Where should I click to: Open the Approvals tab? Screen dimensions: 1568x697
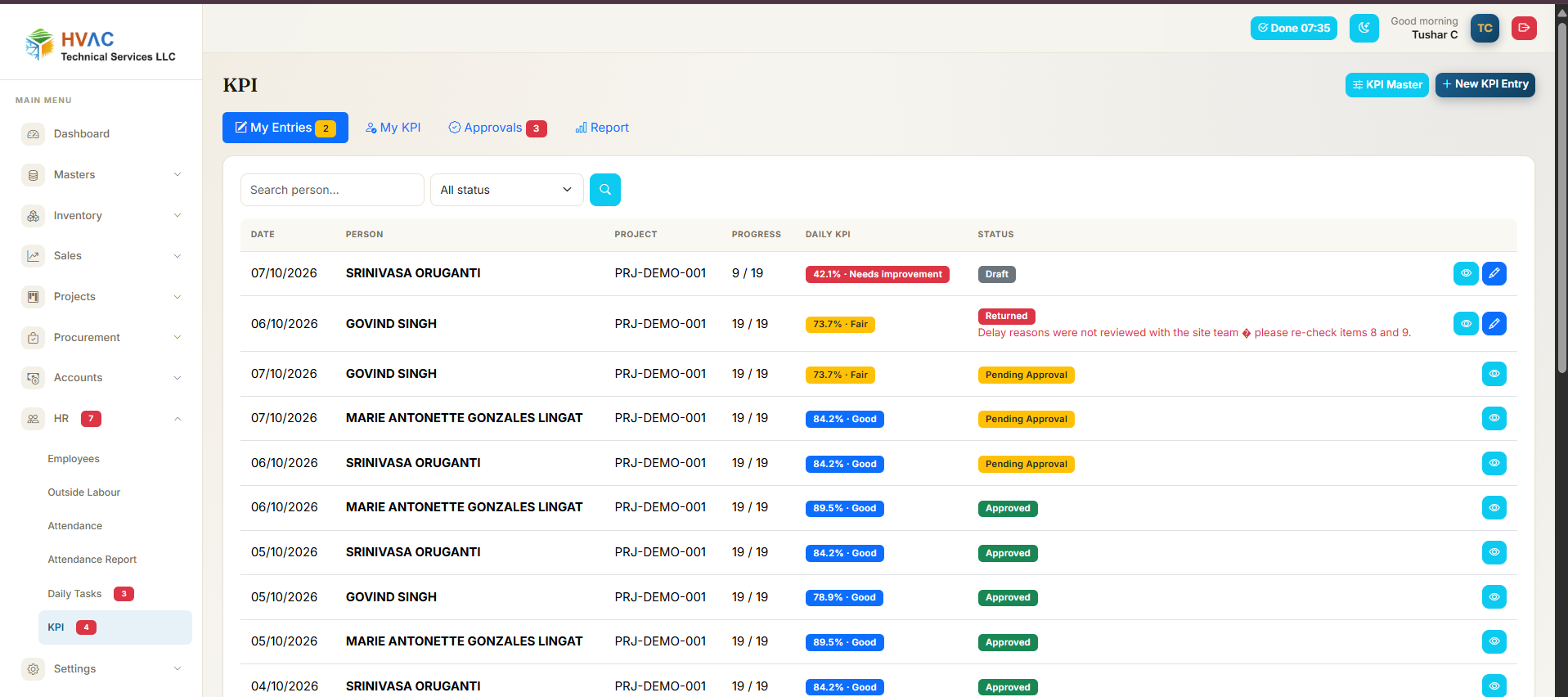click(x=497, y=128)
